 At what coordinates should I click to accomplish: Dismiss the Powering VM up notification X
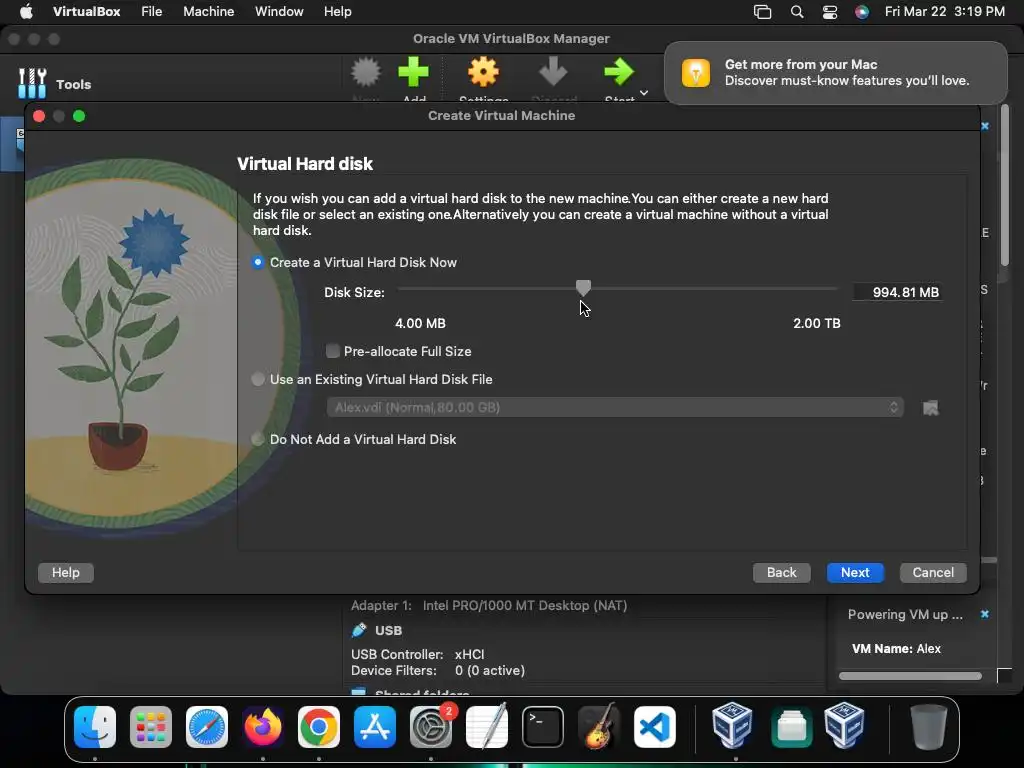[985, 615]
